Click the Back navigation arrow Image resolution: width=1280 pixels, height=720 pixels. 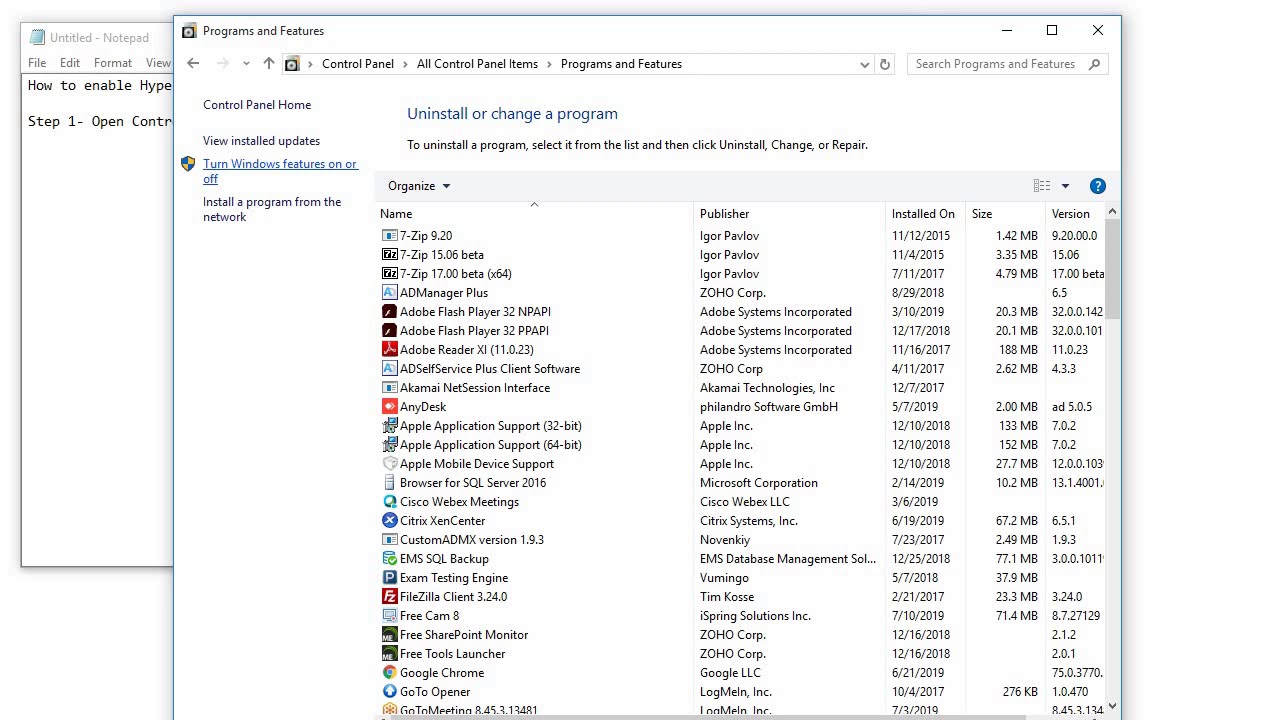pos(193,64)
